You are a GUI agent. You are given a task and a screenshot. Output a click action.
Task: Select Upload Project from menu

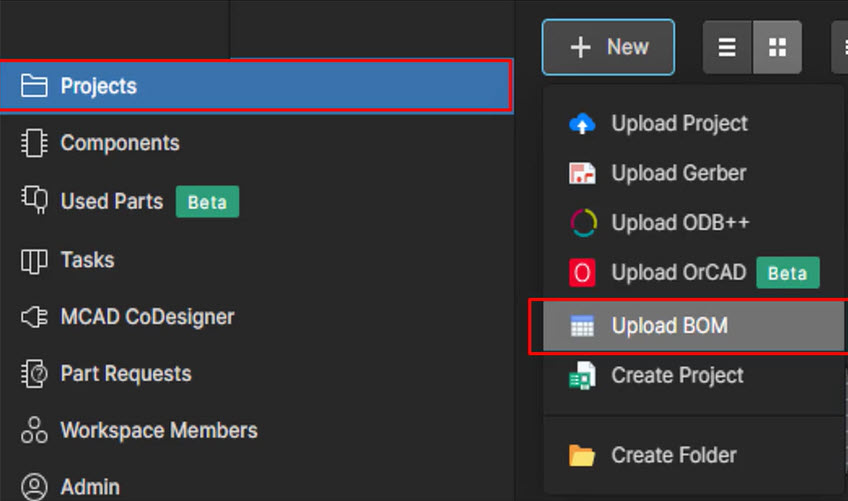(x=679, y=124)
